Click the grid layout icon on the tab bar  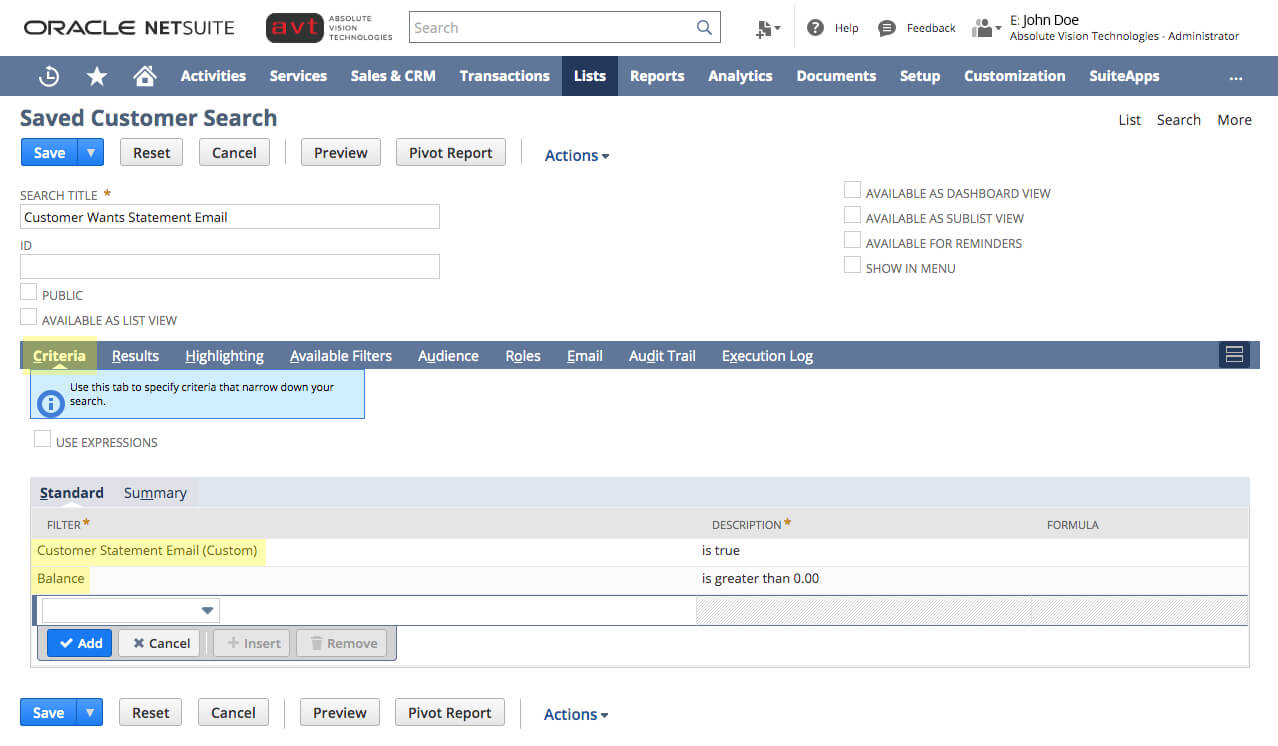[x=1233, y=354]
